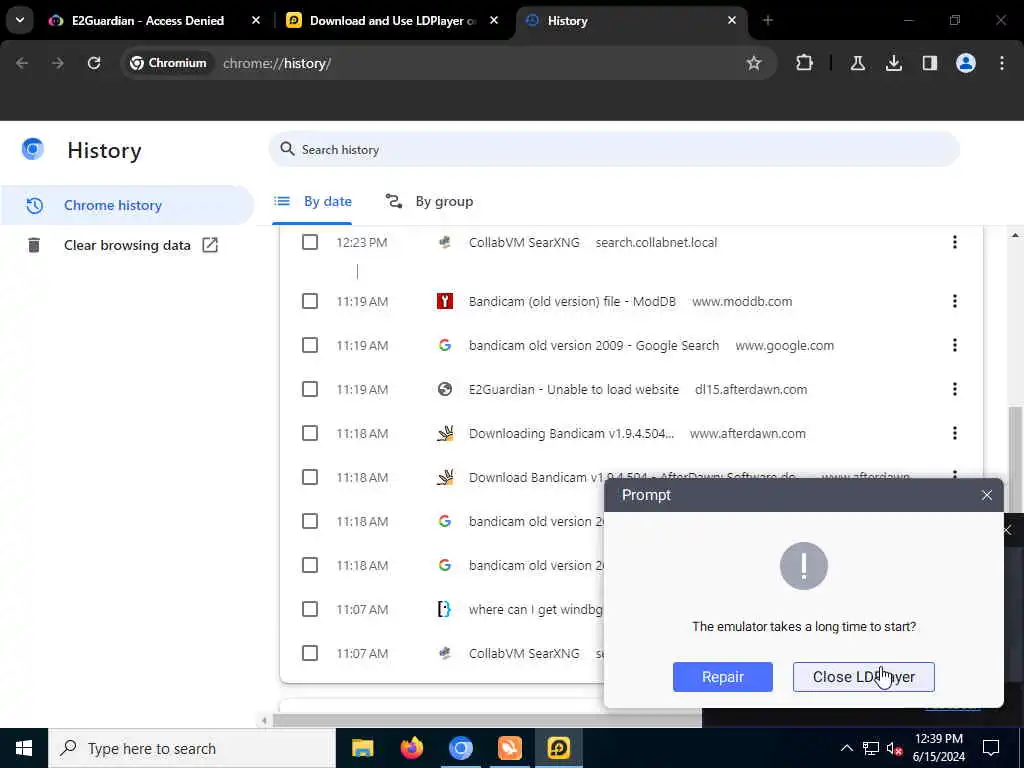The width and height of the screenshot is (1024, 768).
Task: Open Chromium from the taskbar
Action: pos(460,748)
